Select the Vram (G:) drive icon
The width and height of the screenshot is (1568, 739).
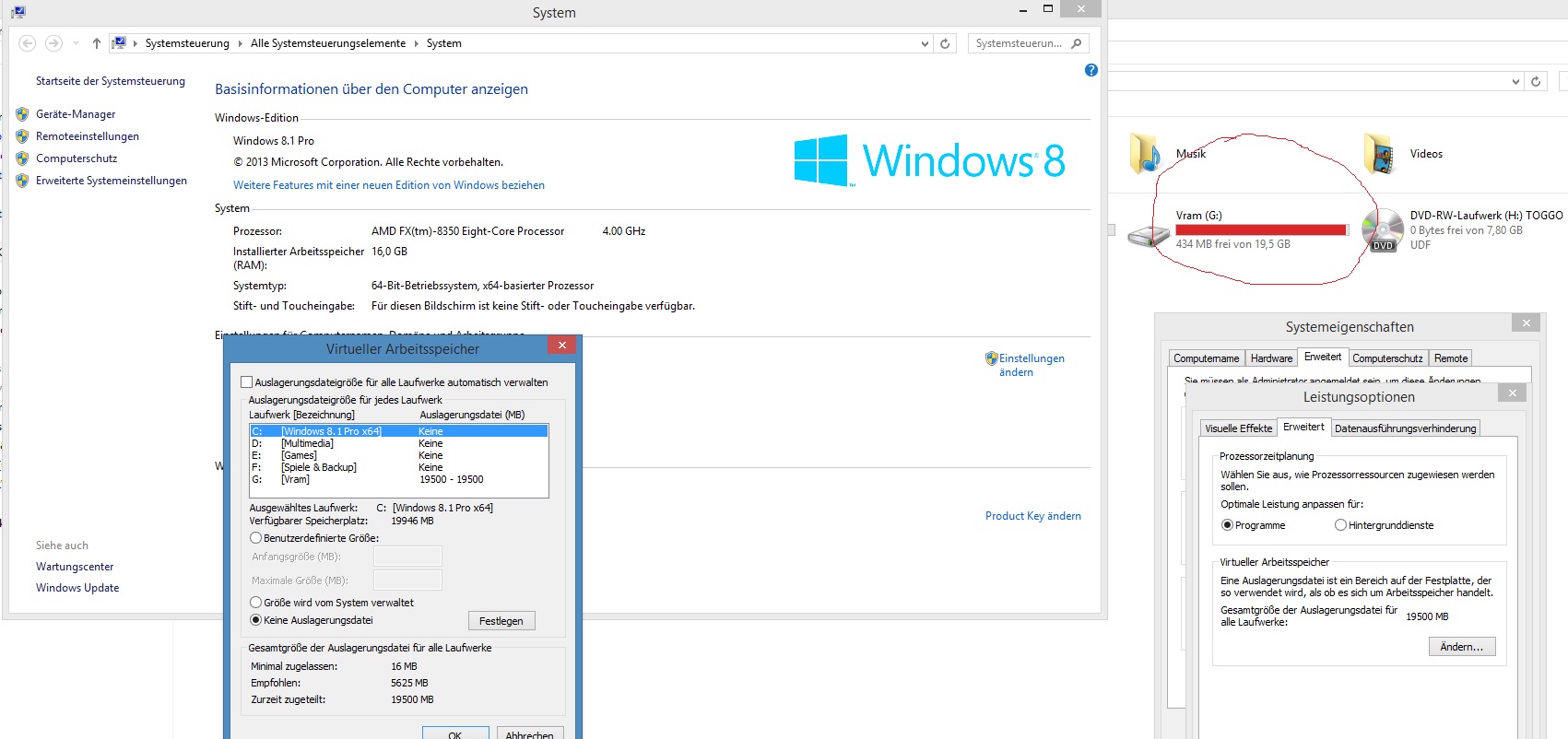point(1149,236)
